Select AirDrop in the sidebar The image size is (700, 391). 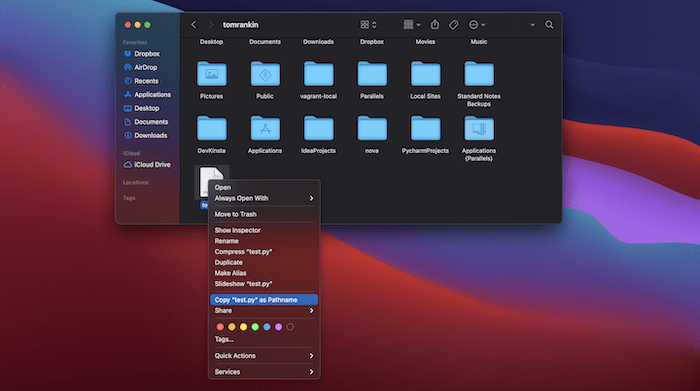tap(146, 67)
